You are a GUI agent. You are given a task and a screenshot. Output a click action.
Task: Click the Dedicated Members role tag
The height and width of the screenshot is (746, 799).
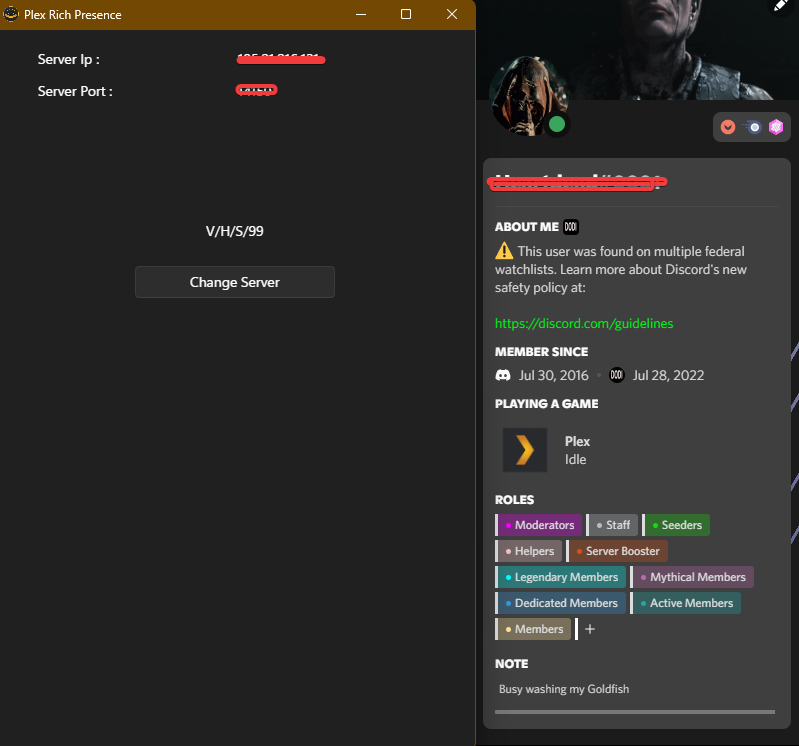coord(561,603)
